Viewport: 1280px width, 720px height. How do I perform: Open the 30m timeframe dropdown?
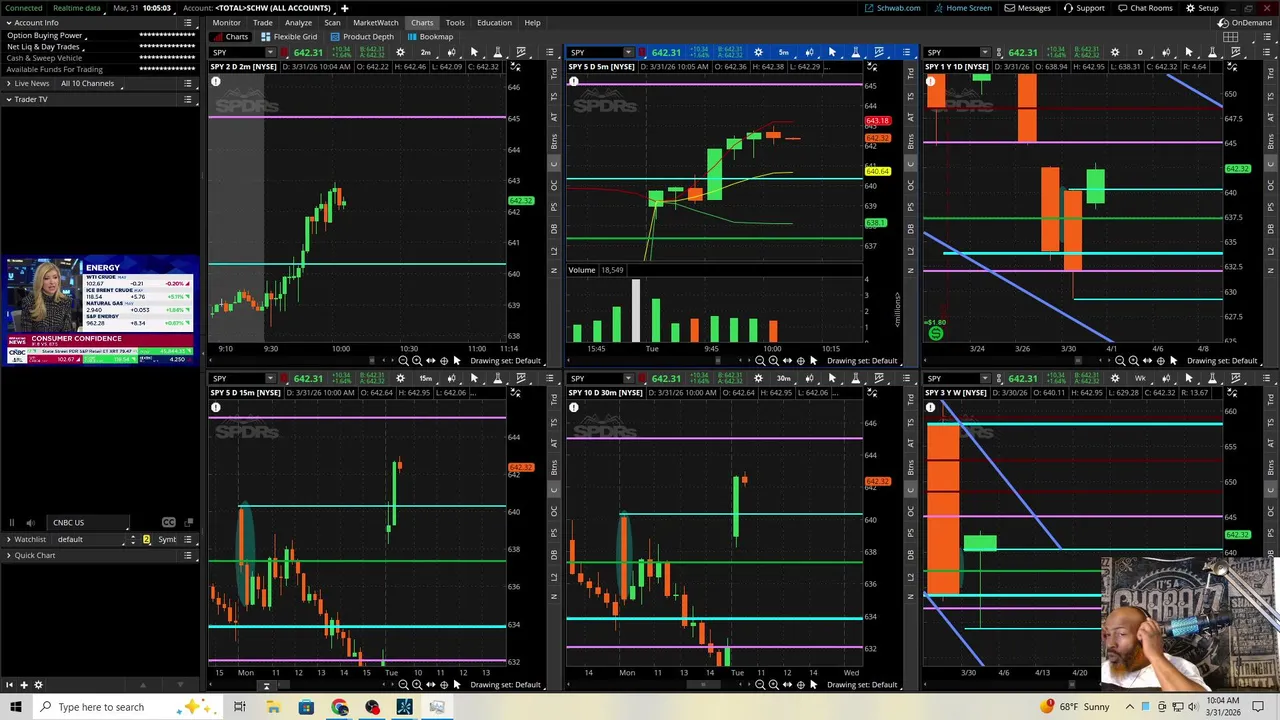[783, 378]
